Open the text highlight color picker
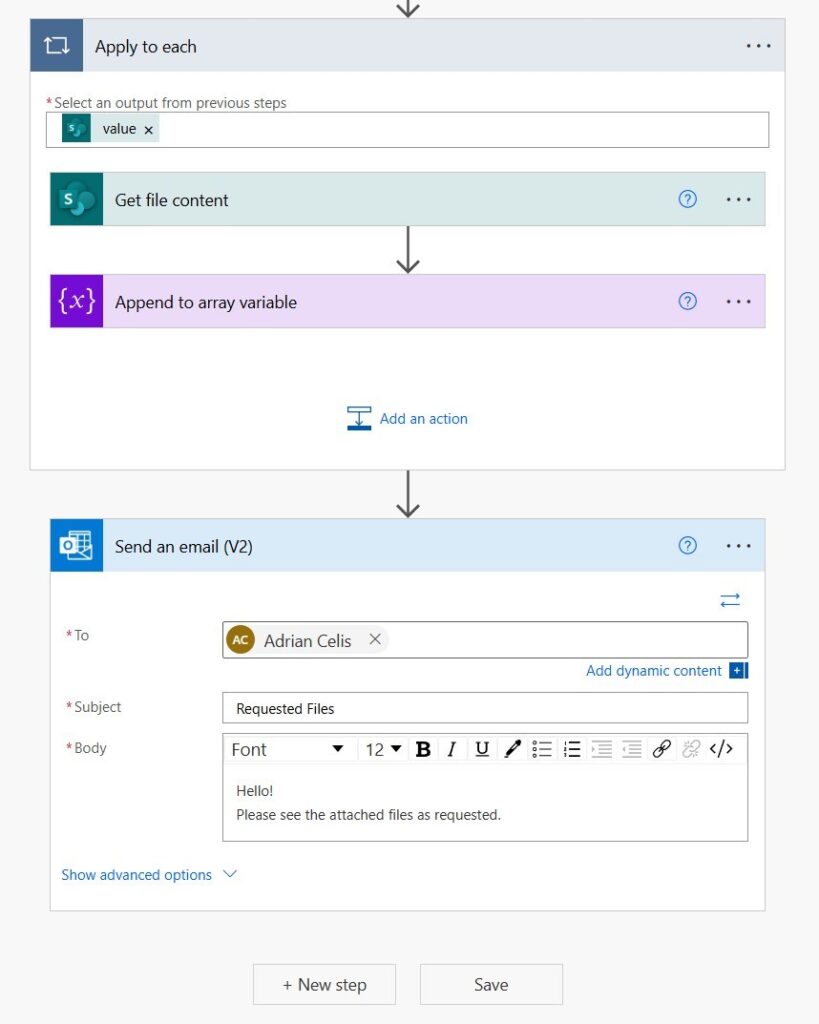Viewport: 819px width, 1024px height. (x=513, y=749)
